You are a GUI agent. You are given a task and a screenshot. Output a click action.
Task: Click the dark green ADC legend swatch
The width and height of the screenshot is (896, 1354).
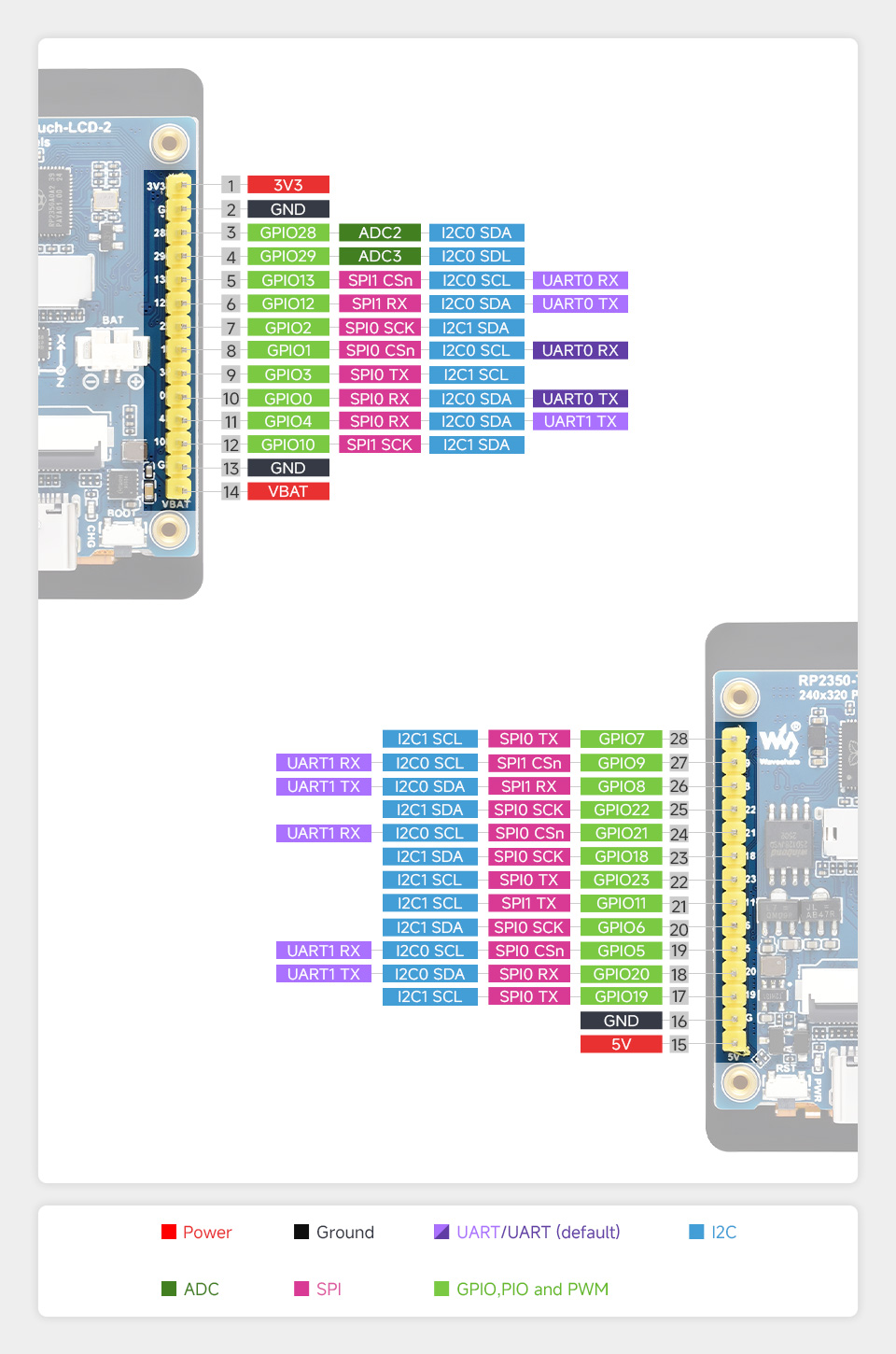click(x=169, y=1289)
